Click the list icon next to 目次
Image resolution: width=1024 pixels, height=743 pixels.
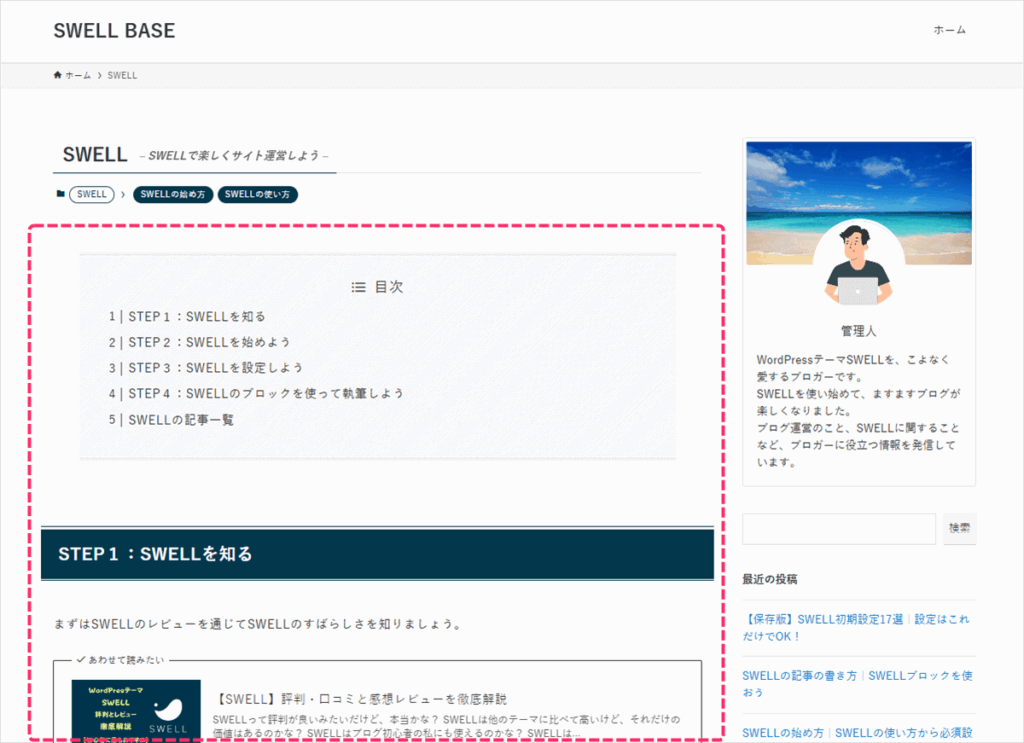pyautogui.click(x=359, y=287)
